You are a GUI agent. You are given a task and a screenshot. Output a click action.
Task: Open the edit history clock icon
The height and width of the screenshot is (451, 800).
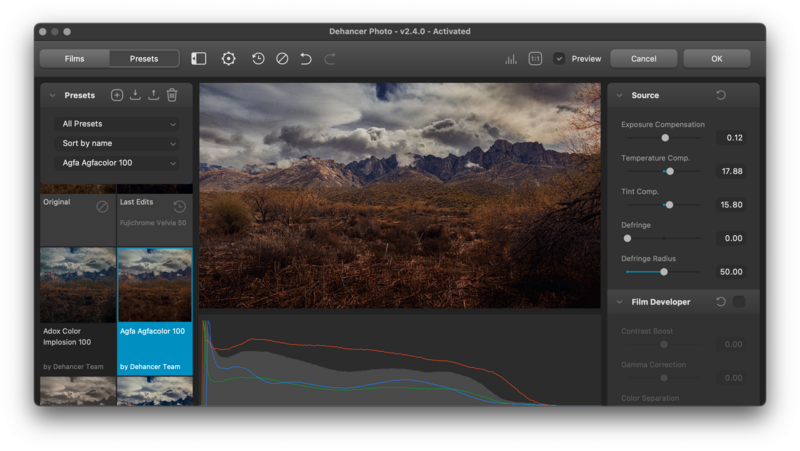click(258, 59)
